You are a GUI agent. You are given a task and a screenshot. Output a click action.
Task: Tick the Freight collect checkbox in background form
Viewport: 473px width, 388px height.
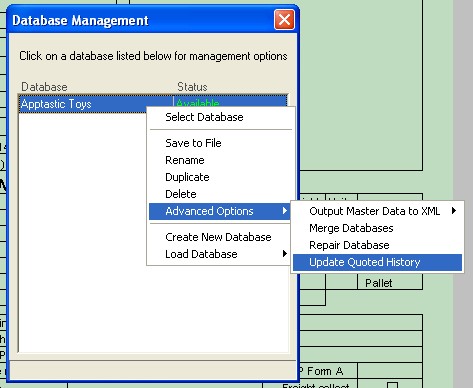393,385
